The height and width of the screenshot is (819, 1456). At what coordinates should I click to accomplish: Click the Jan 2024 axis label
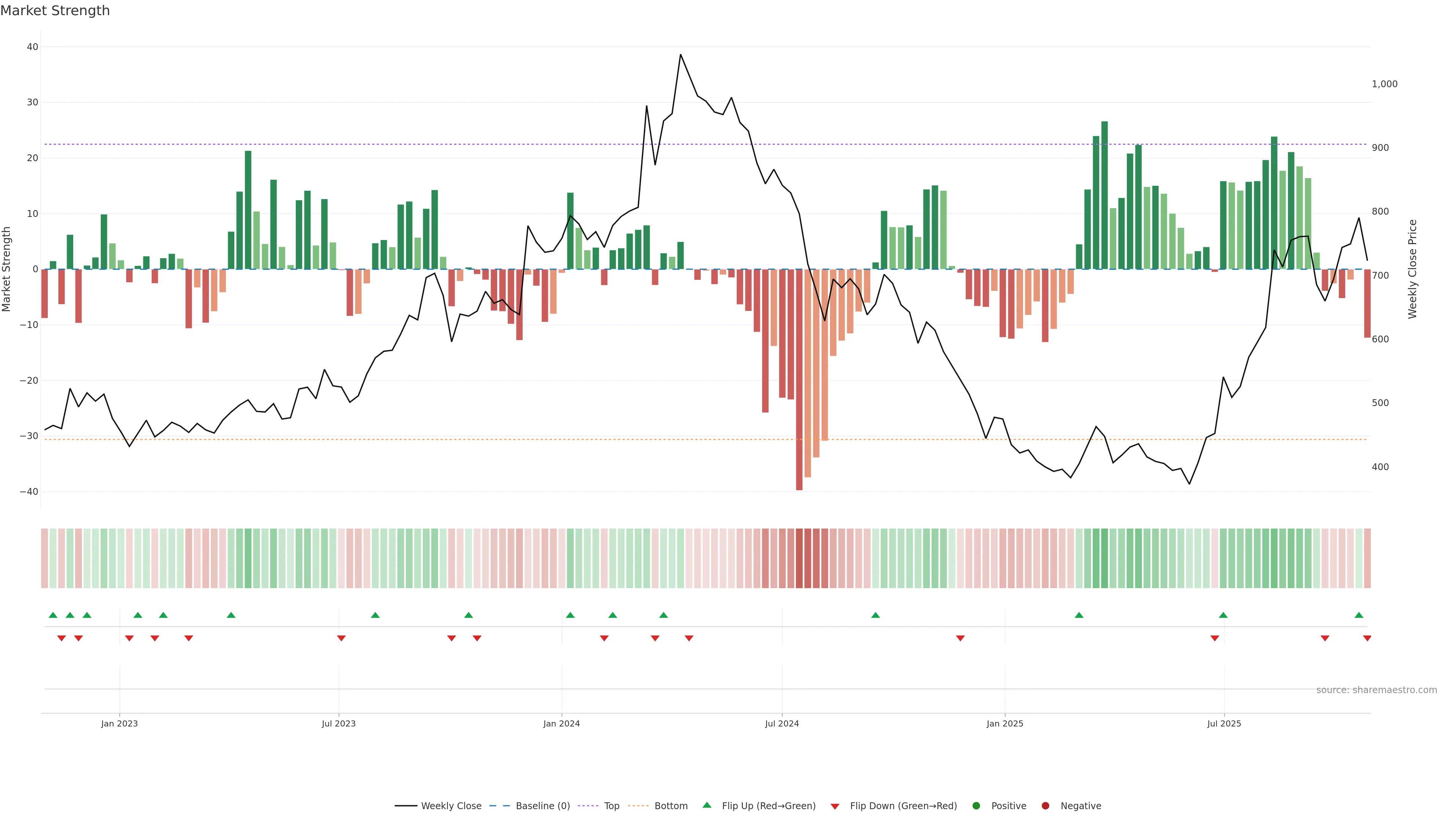(x=561, y=723)
